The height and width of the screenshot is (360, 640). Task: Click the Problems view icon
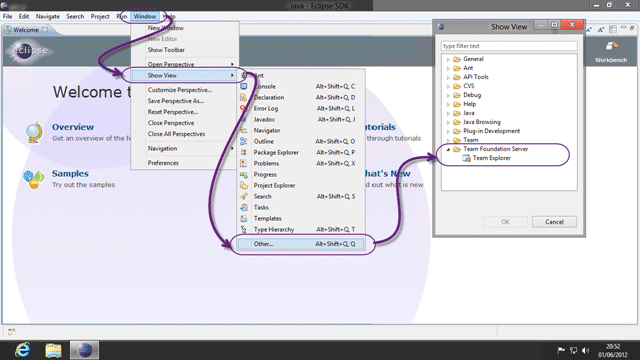point(244,163)
